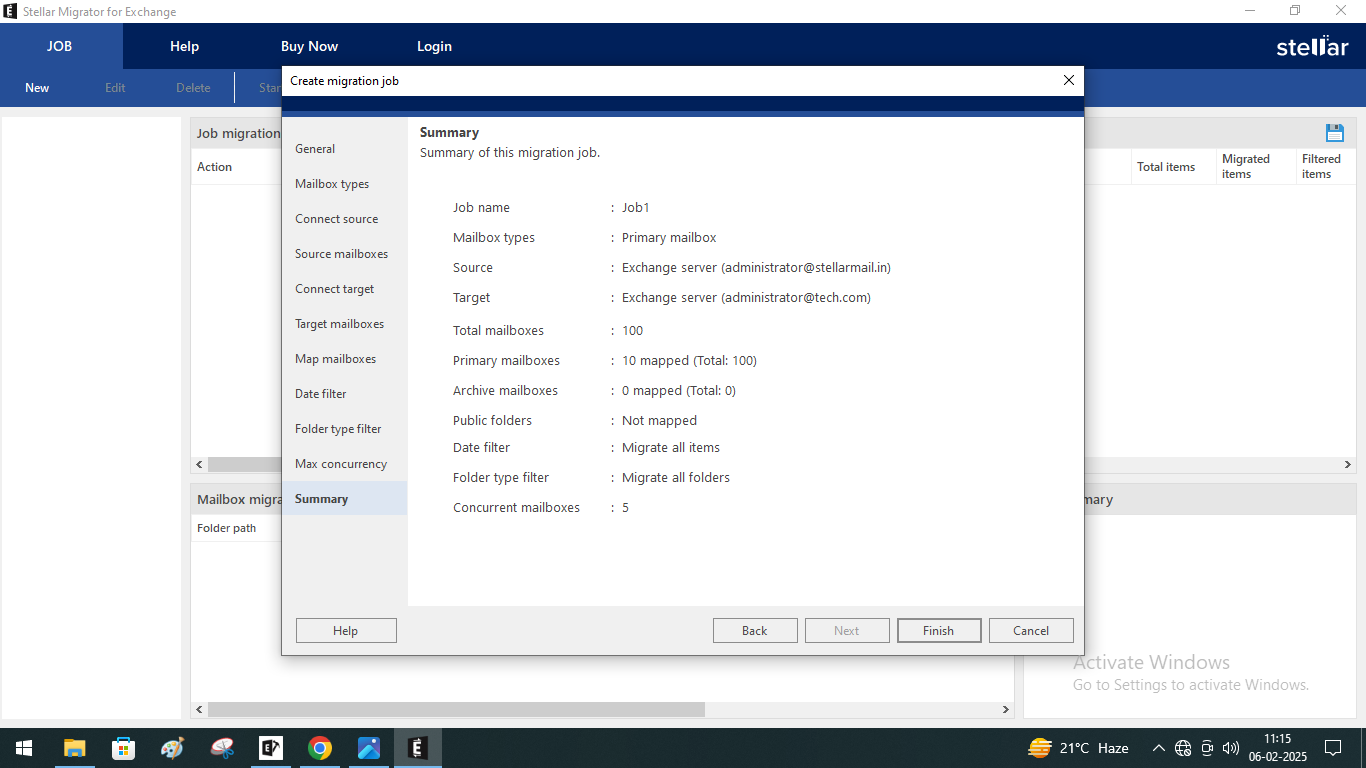Go to the Target mailboxes step

[x=339, y=324]
